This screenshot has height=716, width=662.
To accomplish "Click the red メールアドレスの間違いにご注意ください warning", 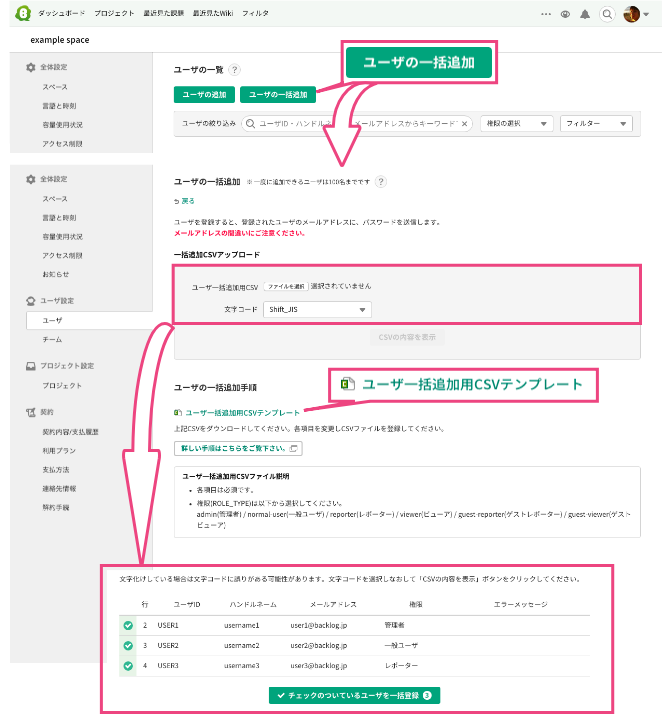I will point(239,233).
